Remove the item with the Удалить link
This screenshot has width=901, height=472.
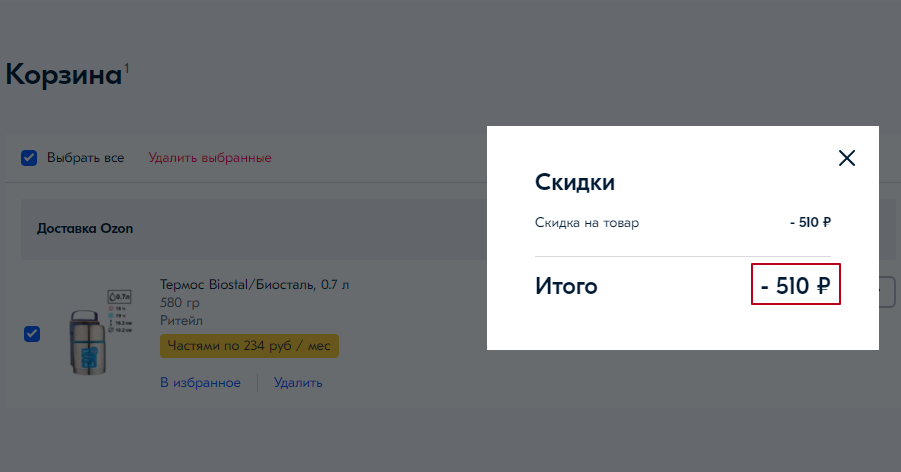(298, 383)
